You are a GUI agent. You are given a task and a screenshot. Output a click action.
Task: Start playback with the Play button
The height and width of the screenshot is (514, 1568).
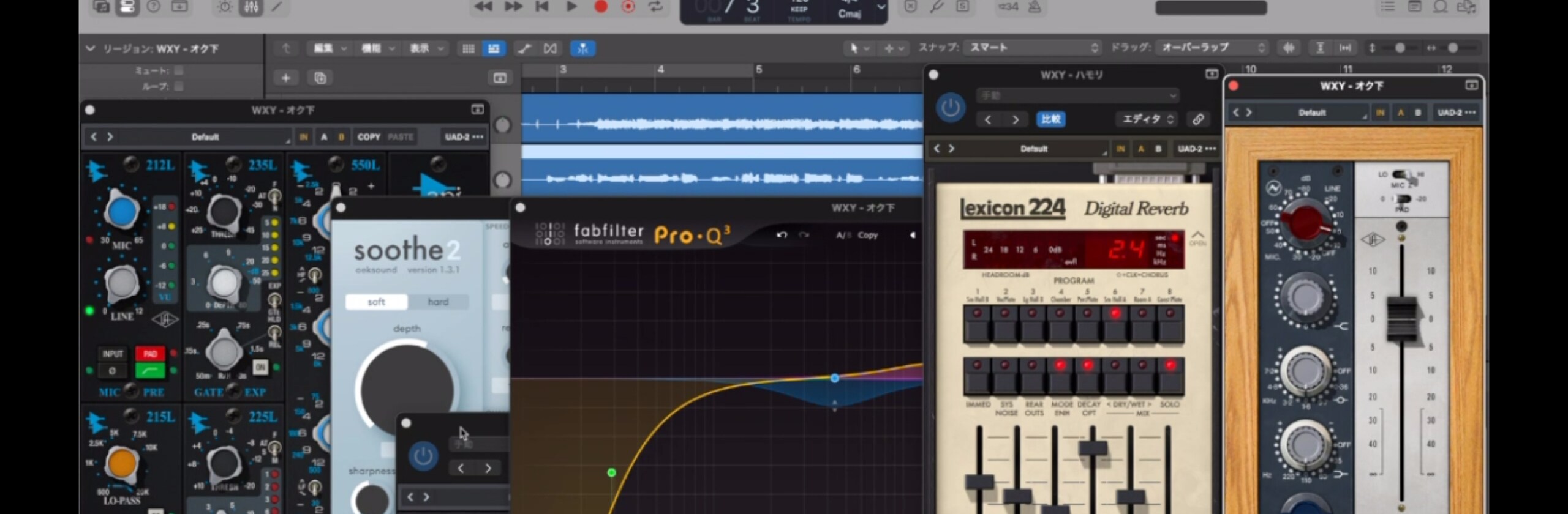point(571,7)
